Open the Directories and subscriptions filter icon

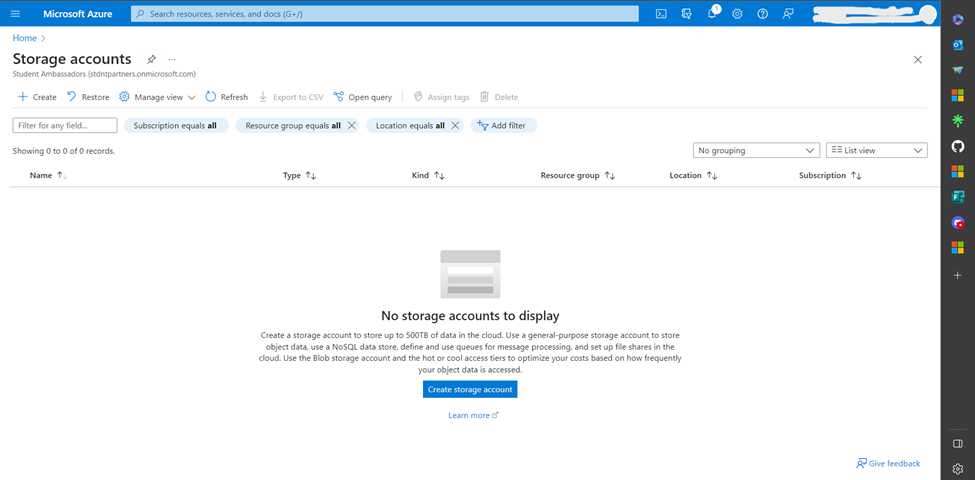click(x=686, y=14)
